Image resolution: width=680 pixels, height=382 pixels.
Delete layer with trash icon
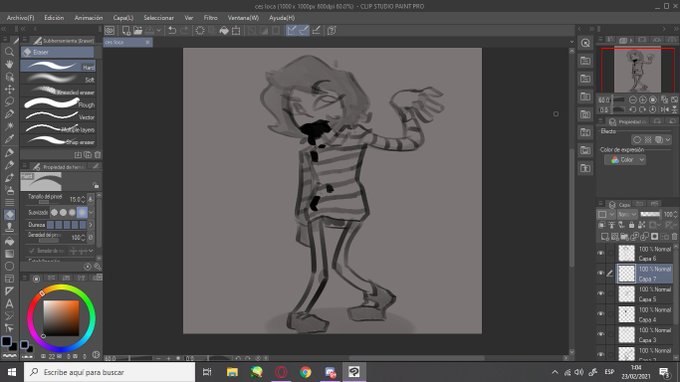674,237
